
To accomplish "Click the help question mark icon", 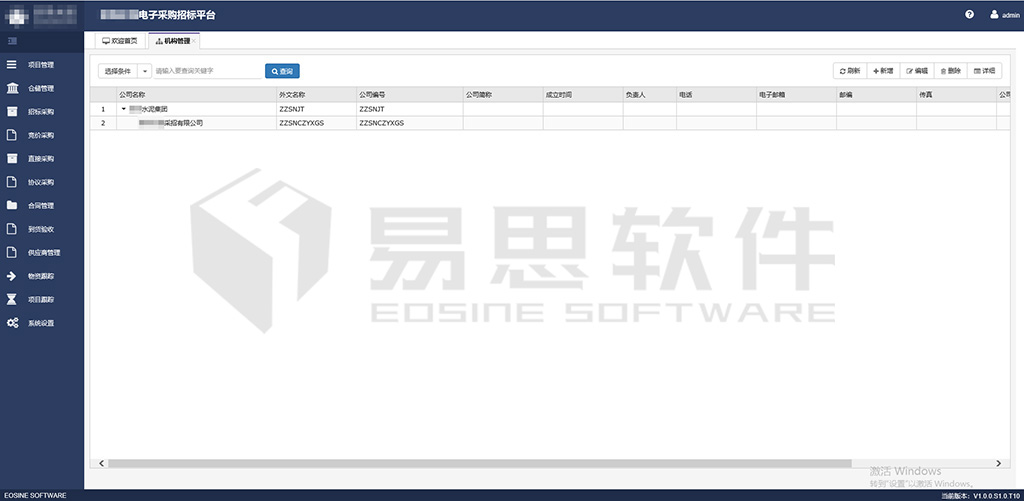I will (x=969, y=15).
